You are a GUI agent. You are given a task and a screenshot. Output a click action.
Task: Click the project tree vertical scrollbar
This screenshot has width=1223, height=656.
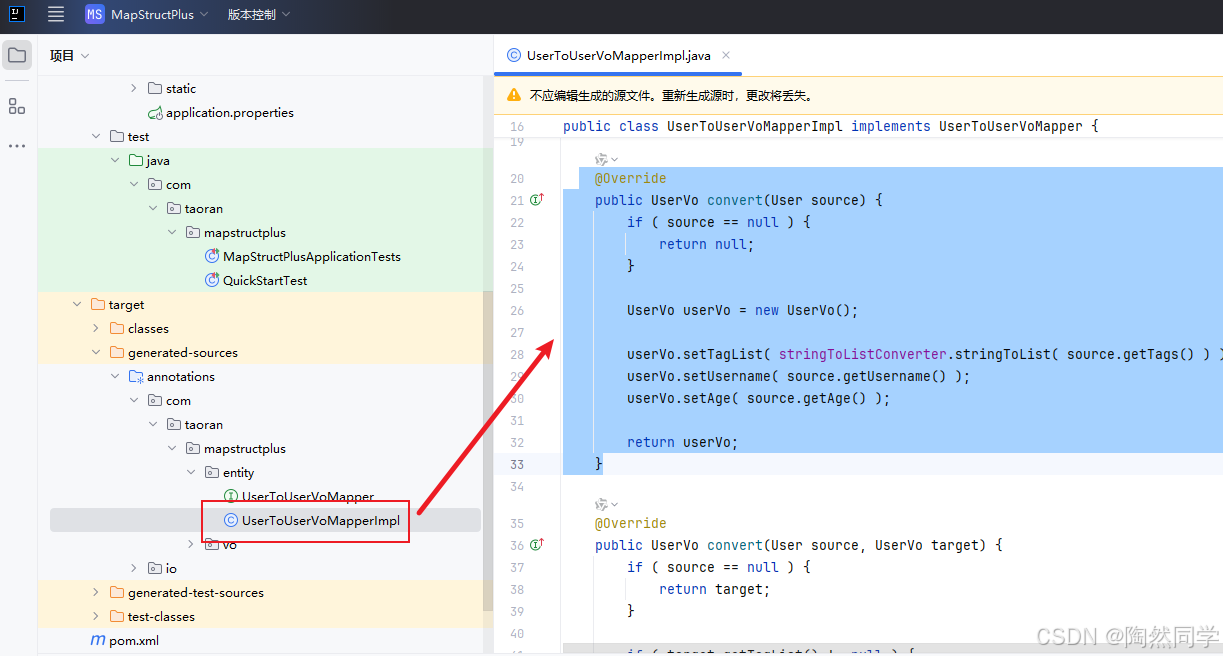tap(488, 450)
